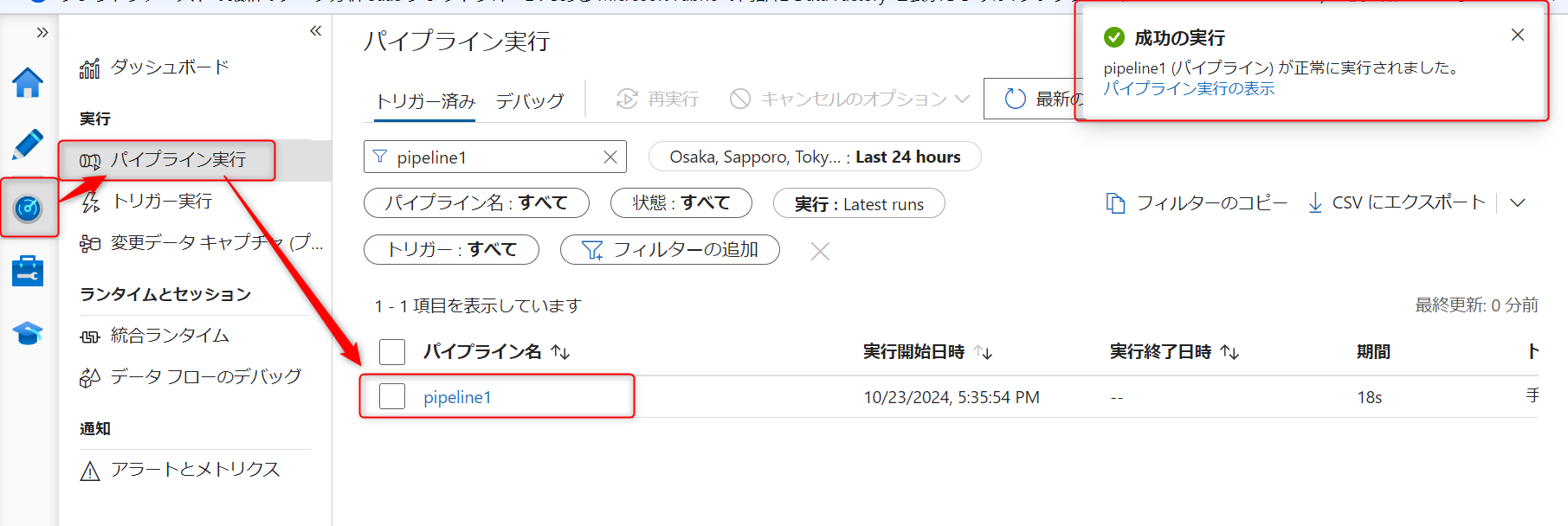This screenshot has width=1568, height=526.
Task: Click the 最終更新: 0 分前 text
Action: pyautogui.click(x=1476, y=305)
